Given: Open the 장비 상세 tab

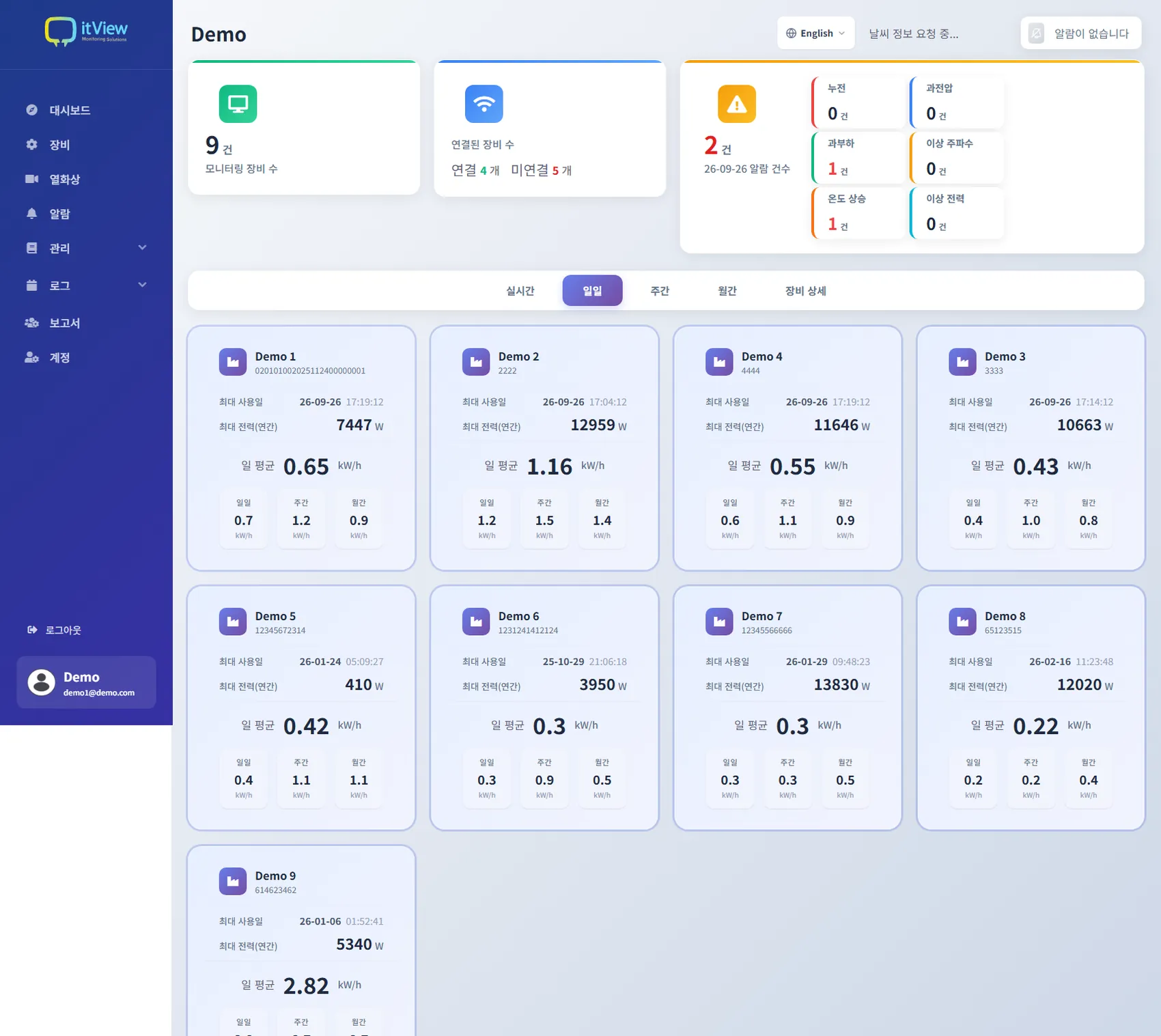Looking at the screenshot, I should pos(806,291).
